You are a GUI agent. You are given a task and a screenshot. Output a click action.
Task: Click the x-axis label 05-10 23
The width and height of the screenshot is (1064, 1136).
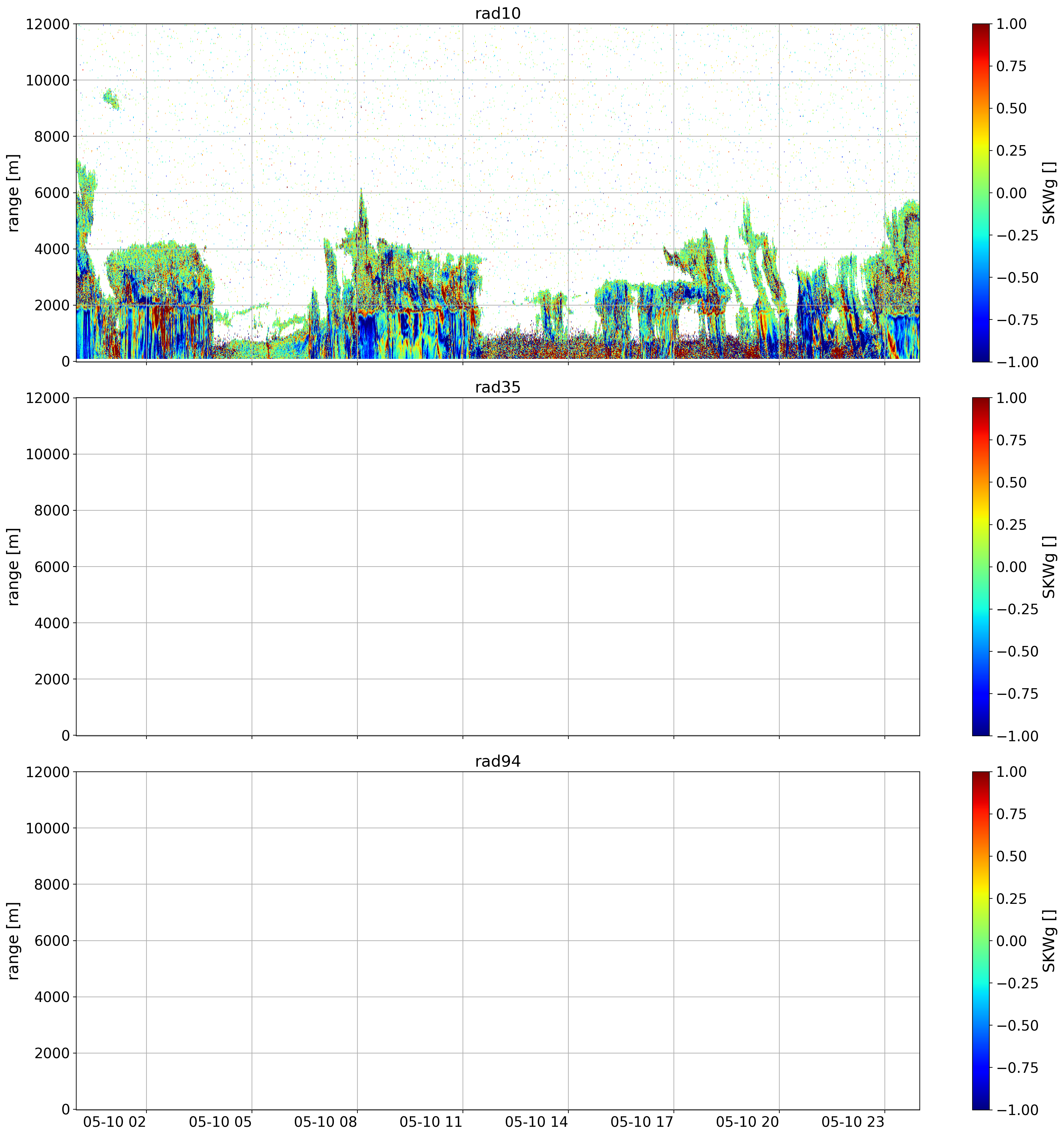[853, 1122]
